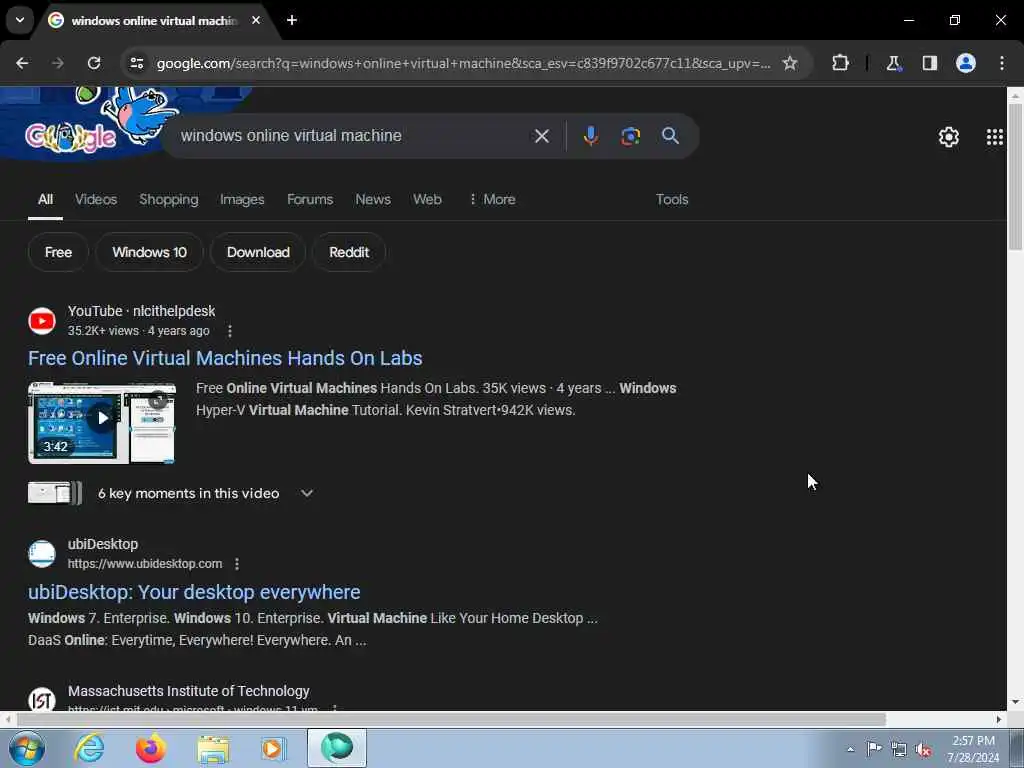The image size is (1024, 768).
Task: Click the ubidesktop.com URL text
Action: pos(145,564)
